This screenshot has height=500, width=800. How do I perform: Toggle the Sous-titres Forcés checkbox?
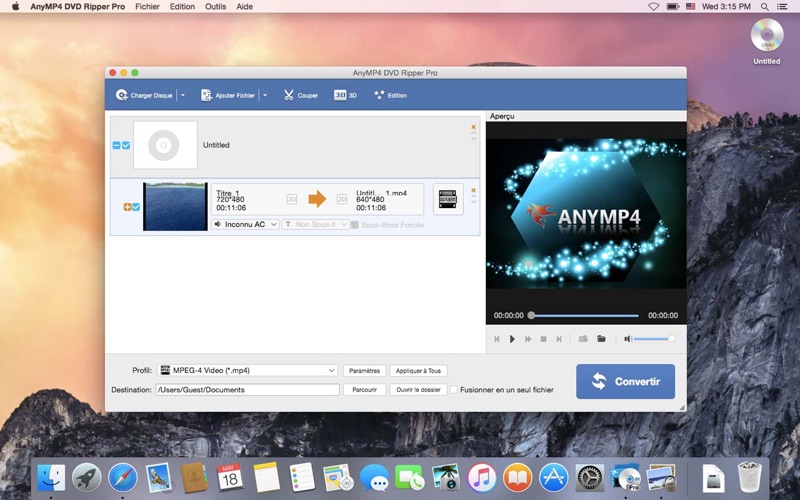coord(355,224)
